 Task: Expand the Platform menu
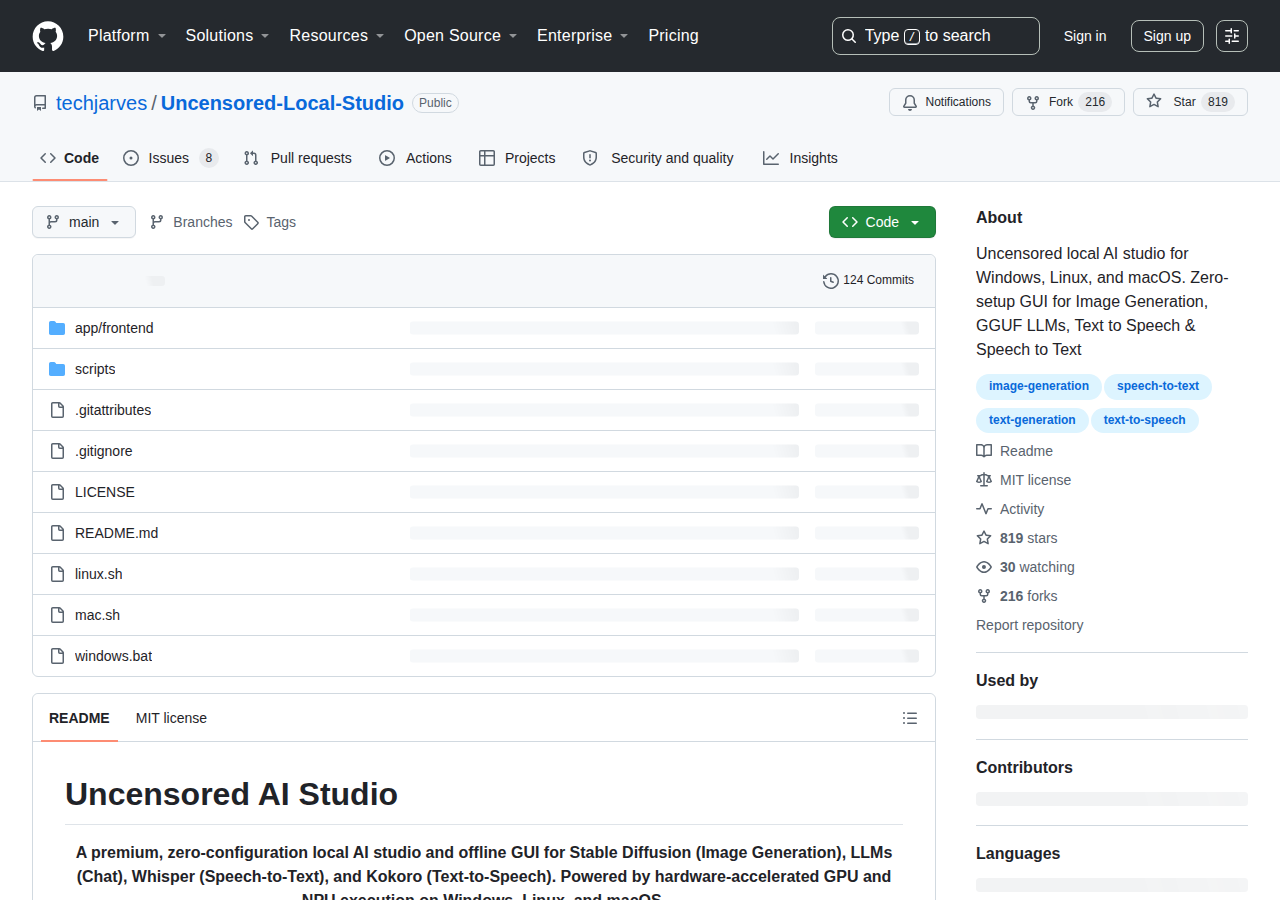(x=126, y=36)
